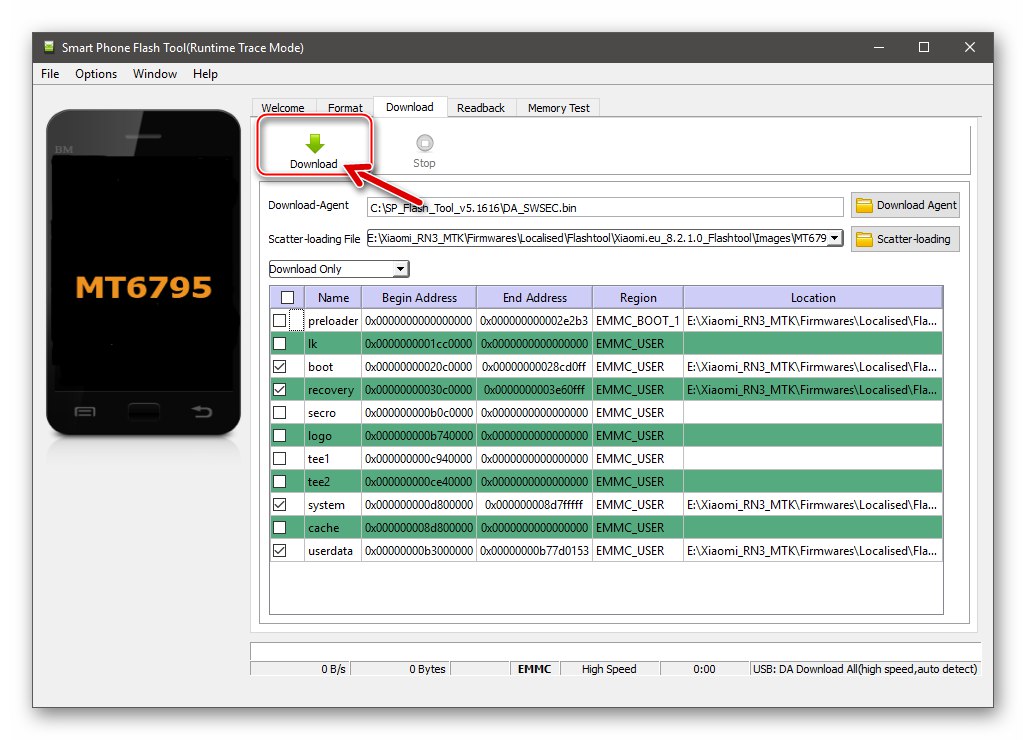
Task: Open the Help menu
Action: tap(205, 74)
